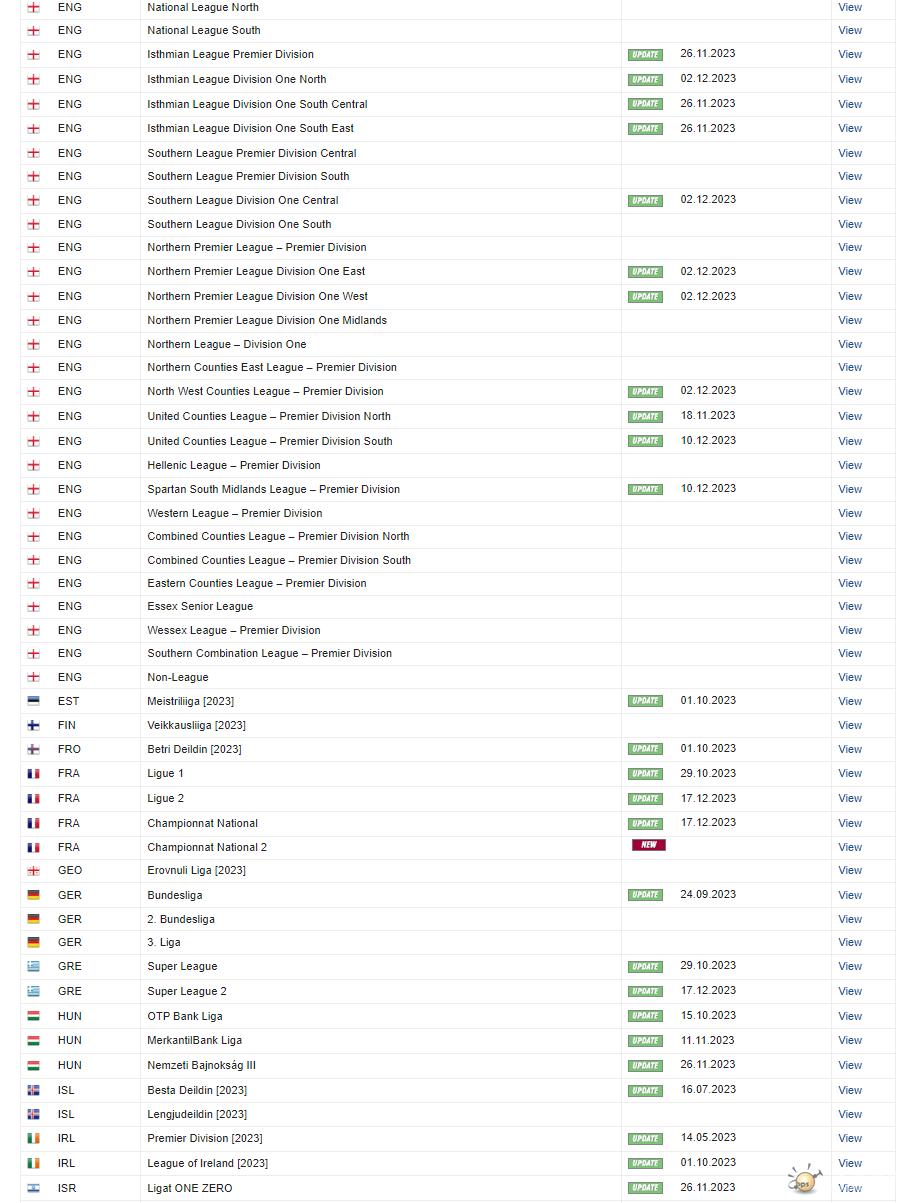Screen dimensions: 918x1203
Task: Click the Update badge for Spartan South Midlands League
Action: 645,489
